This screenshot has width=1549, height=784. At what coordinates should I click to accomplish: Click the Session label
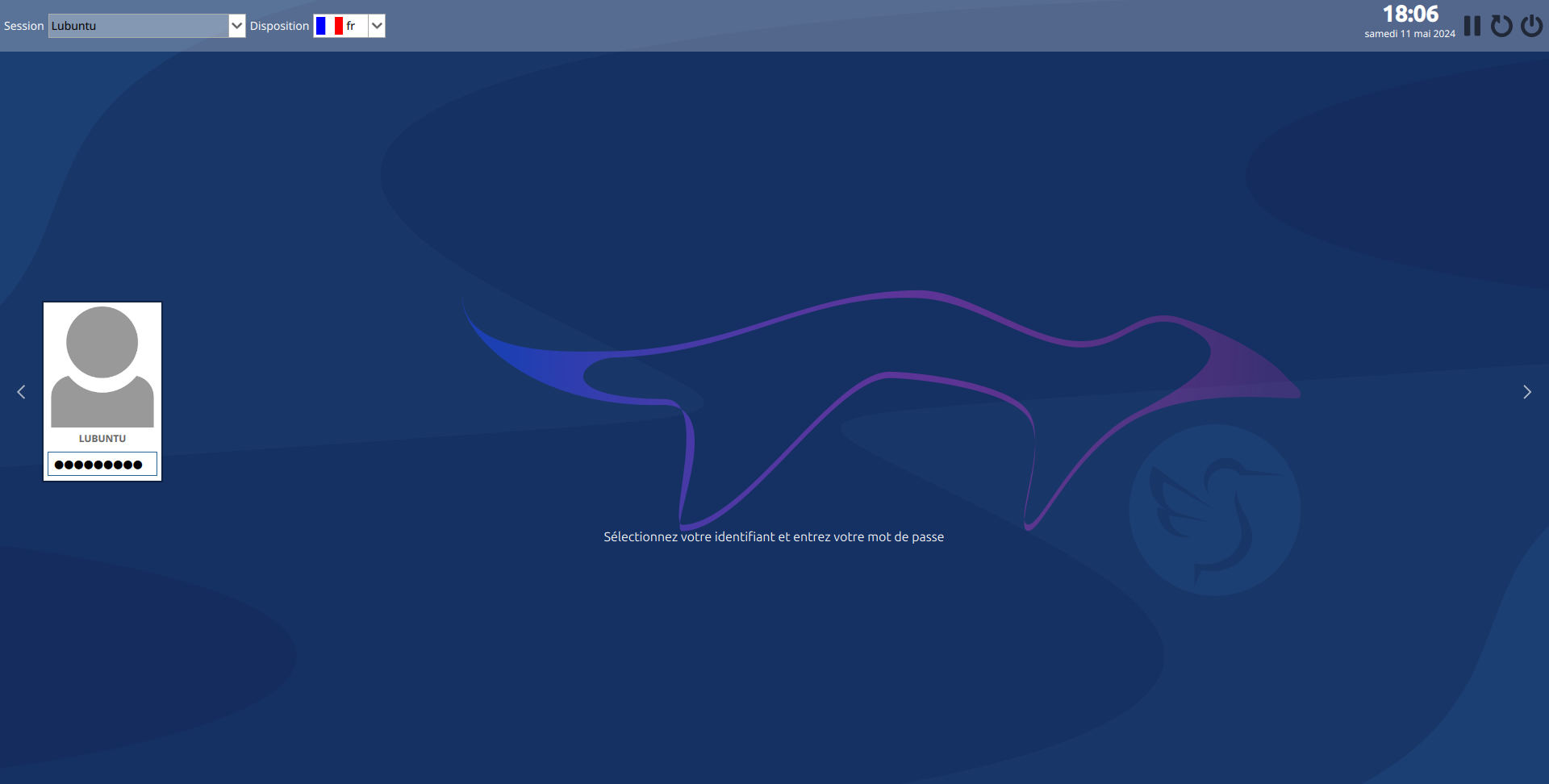pyautogui.click(x=23, y=26)
